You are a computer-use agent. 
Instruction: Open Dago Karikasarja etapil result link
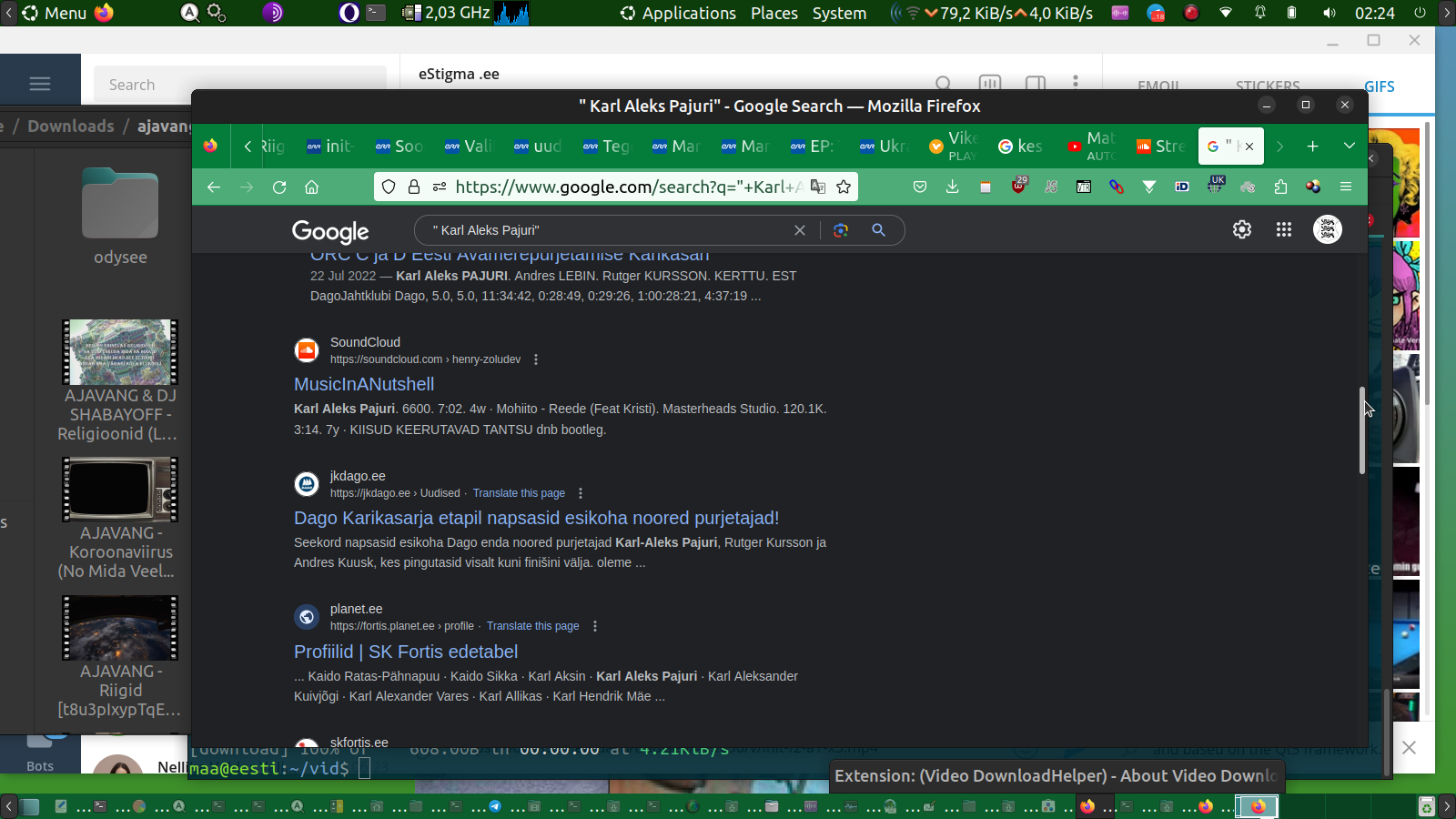(x=536, y=518)
